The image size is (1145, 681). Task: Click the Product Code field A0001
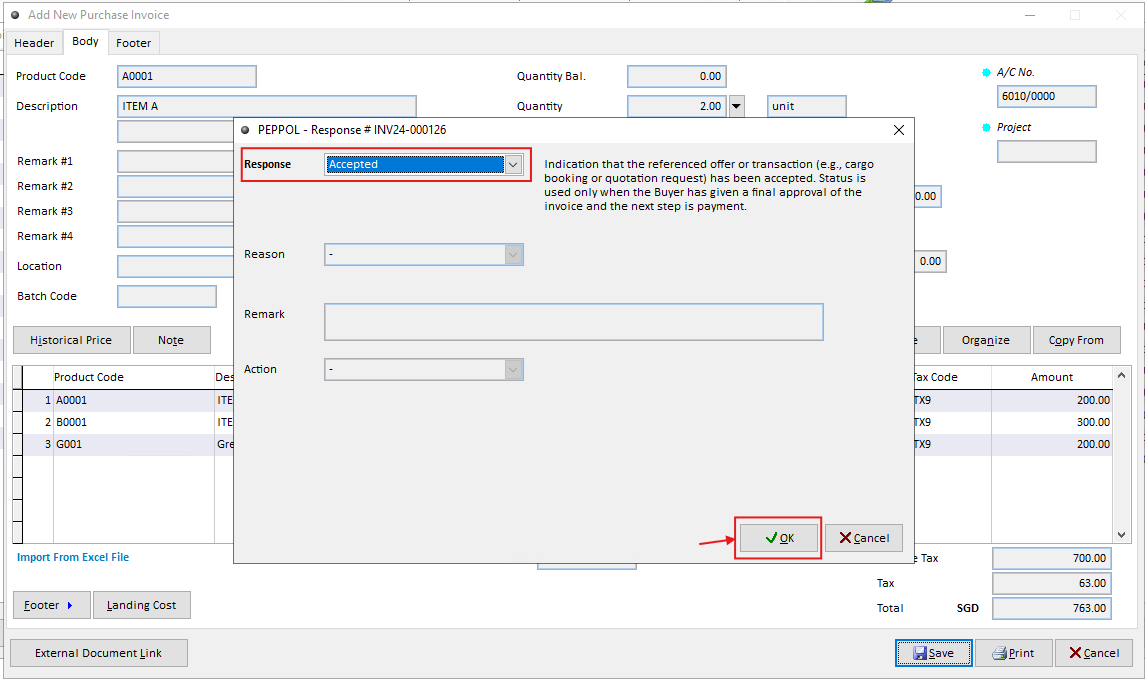[187, 76]
